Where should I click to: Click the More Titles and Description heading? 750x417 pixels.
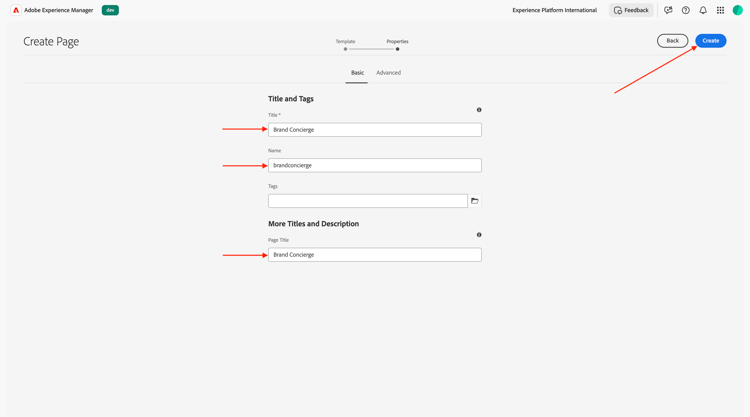click(313, 223)
